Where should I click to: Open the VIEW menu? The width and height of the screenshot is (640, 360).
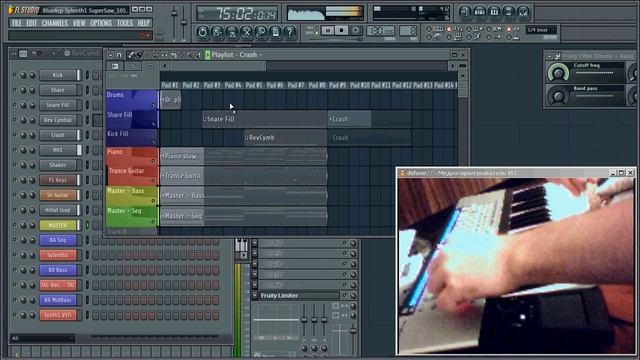[x=79, y=23]
